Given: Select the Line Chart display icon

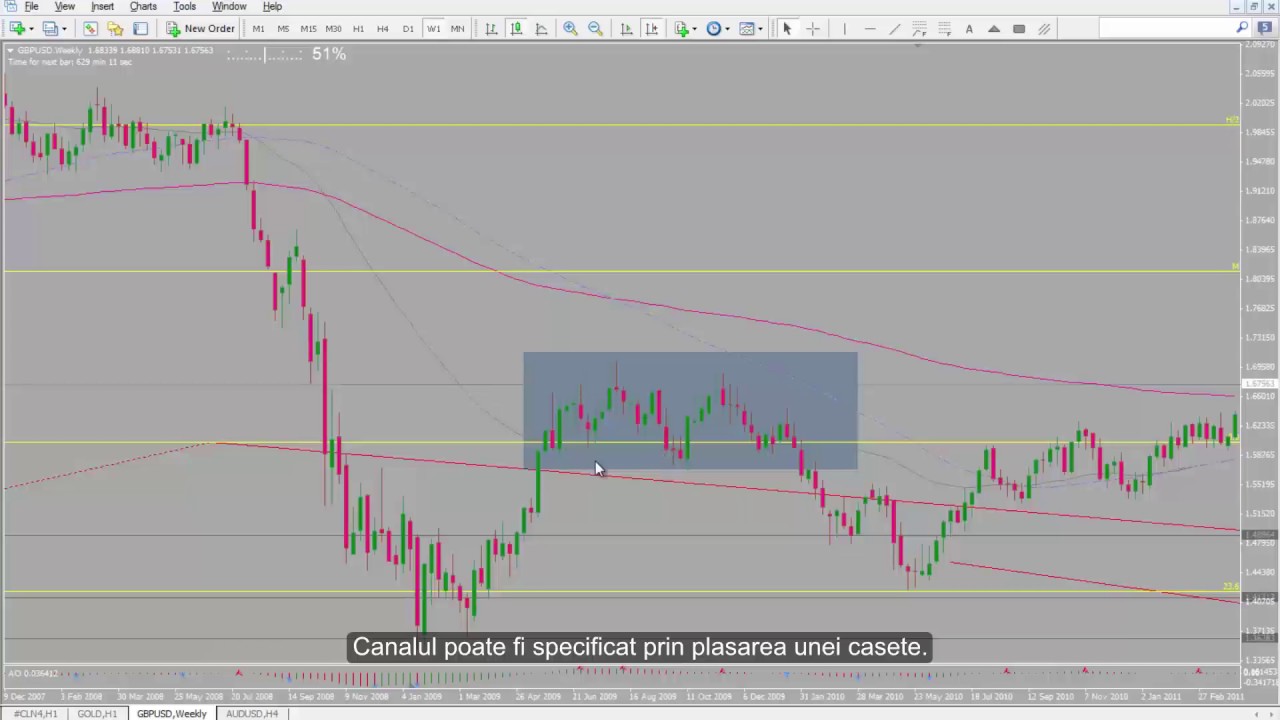Looking at the screenshot, I should 541,29.
